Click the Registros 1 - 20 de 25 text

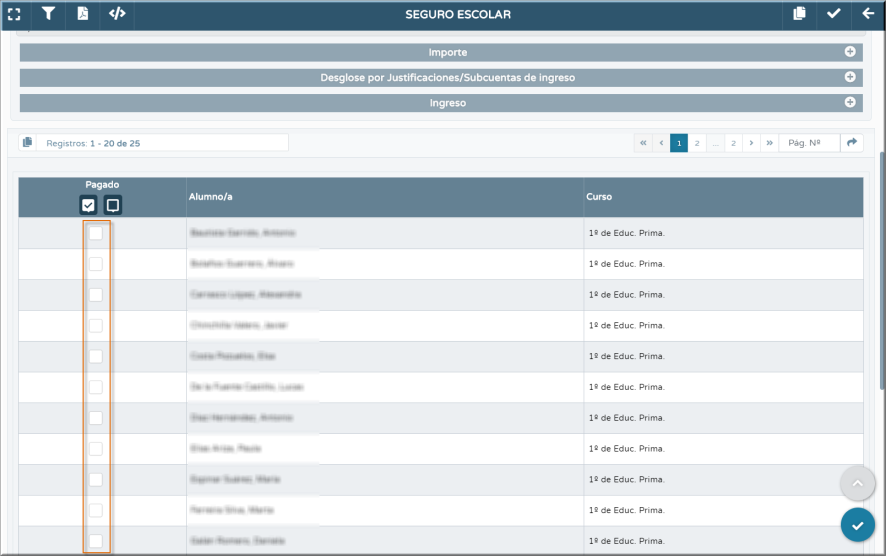click(x=93, y=144)
